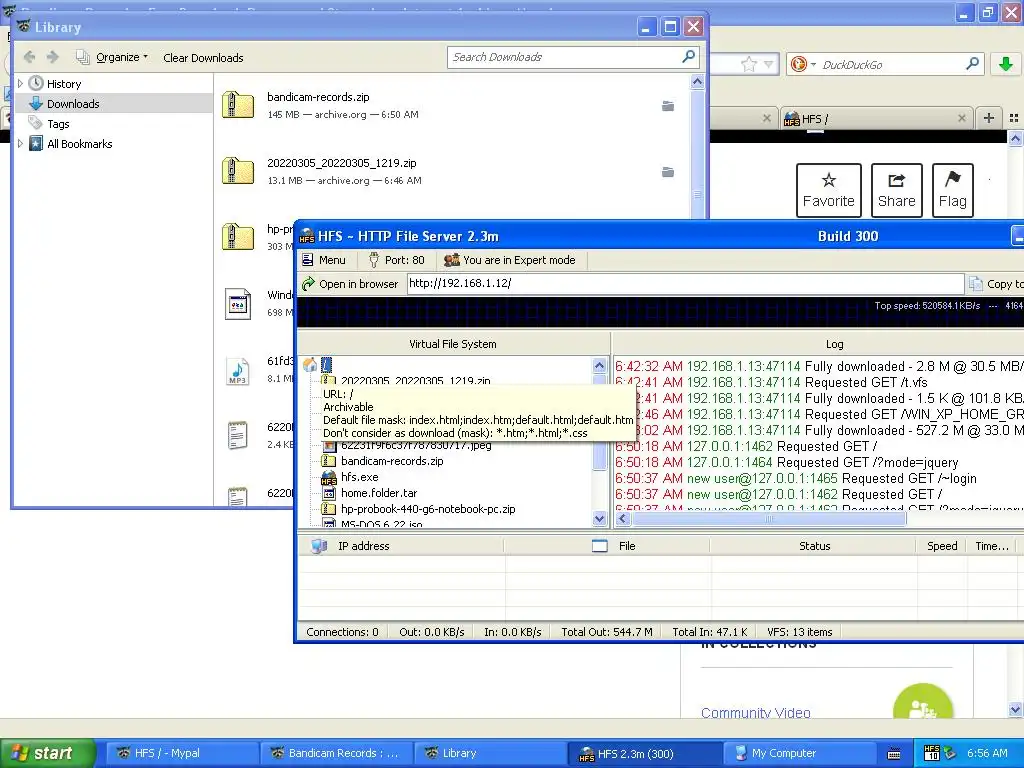Click the VFS: 13 items status entry
Screen dimensions: 1024x768
coord(799,632)
